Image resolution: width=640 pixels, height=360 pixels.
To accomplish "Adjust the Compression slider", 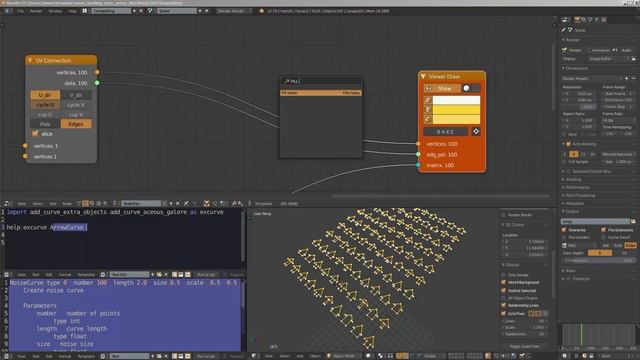I will (x=598, y=260).
